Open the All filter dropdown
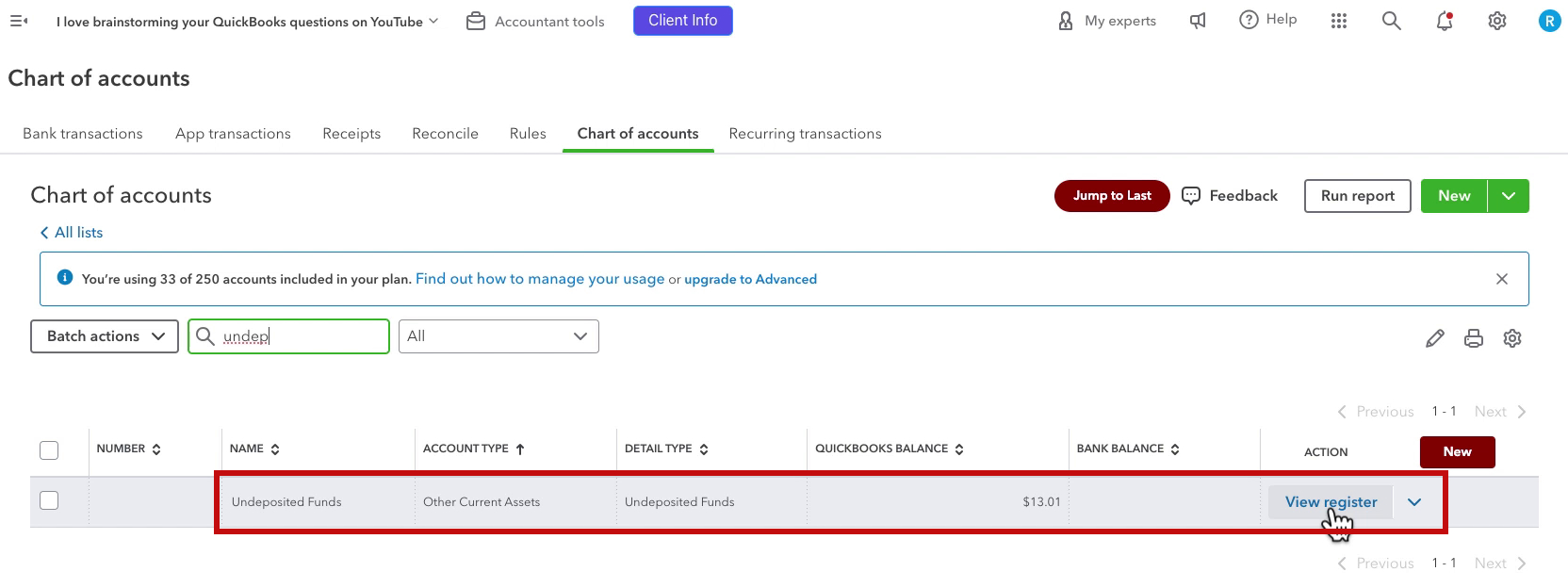 click(498, 336)
